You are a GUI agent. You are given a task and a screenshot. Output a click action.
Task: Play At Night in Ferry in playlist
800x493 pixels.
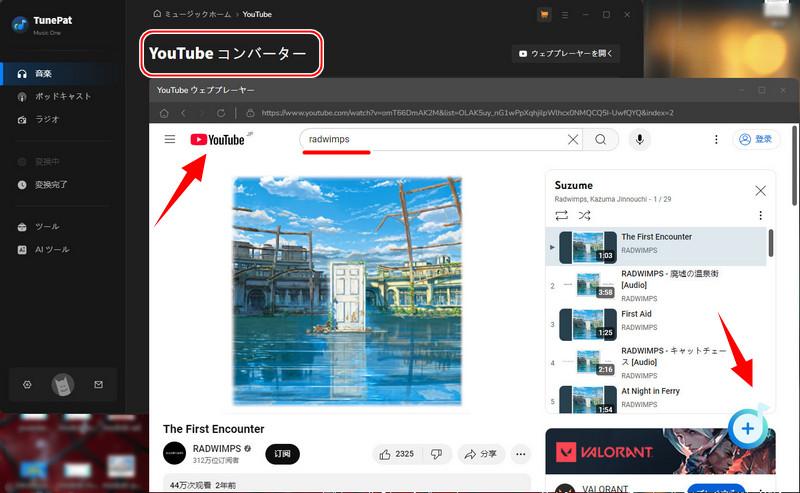point(656,398)
